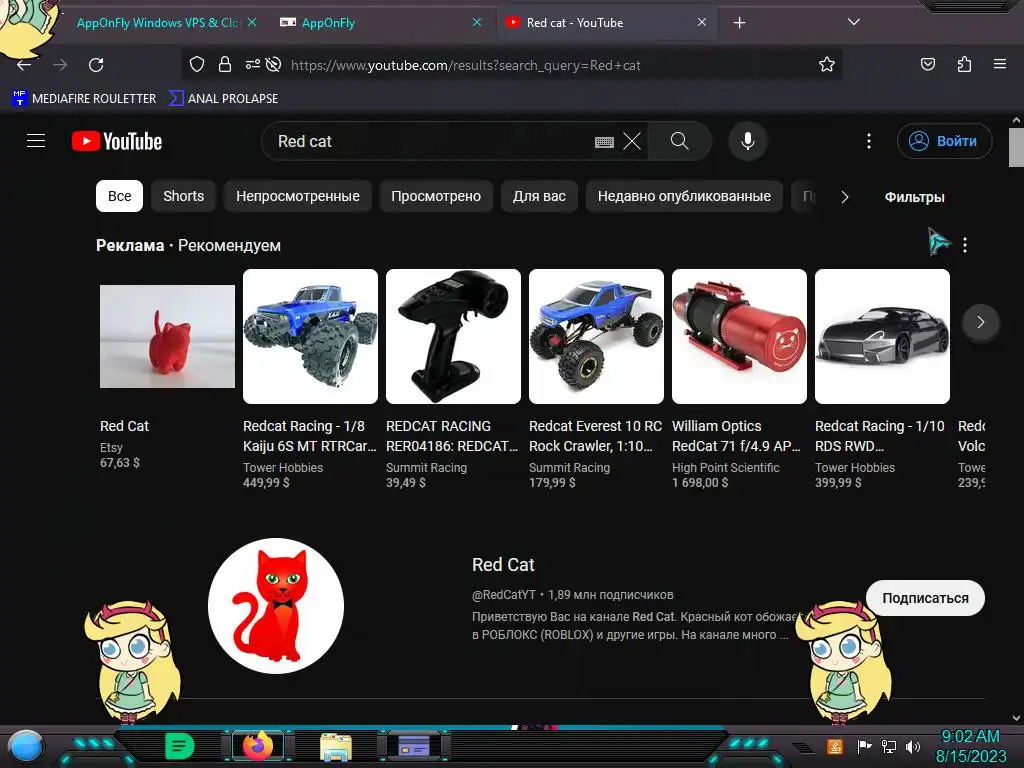
Task: Select the Для вас filter chip
Action: tap(539, 196)
